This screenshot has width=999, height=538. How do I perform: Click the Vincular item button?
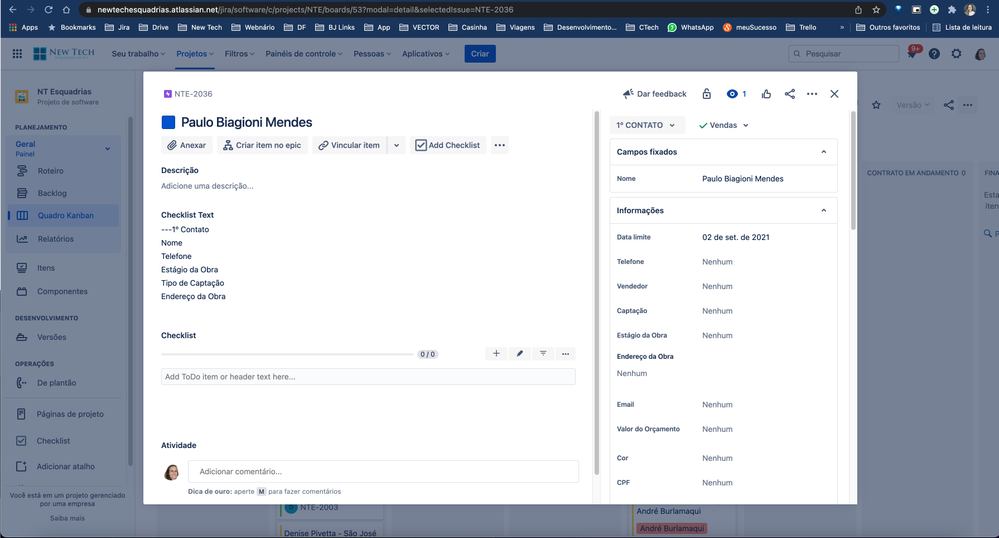coord(349,145)
